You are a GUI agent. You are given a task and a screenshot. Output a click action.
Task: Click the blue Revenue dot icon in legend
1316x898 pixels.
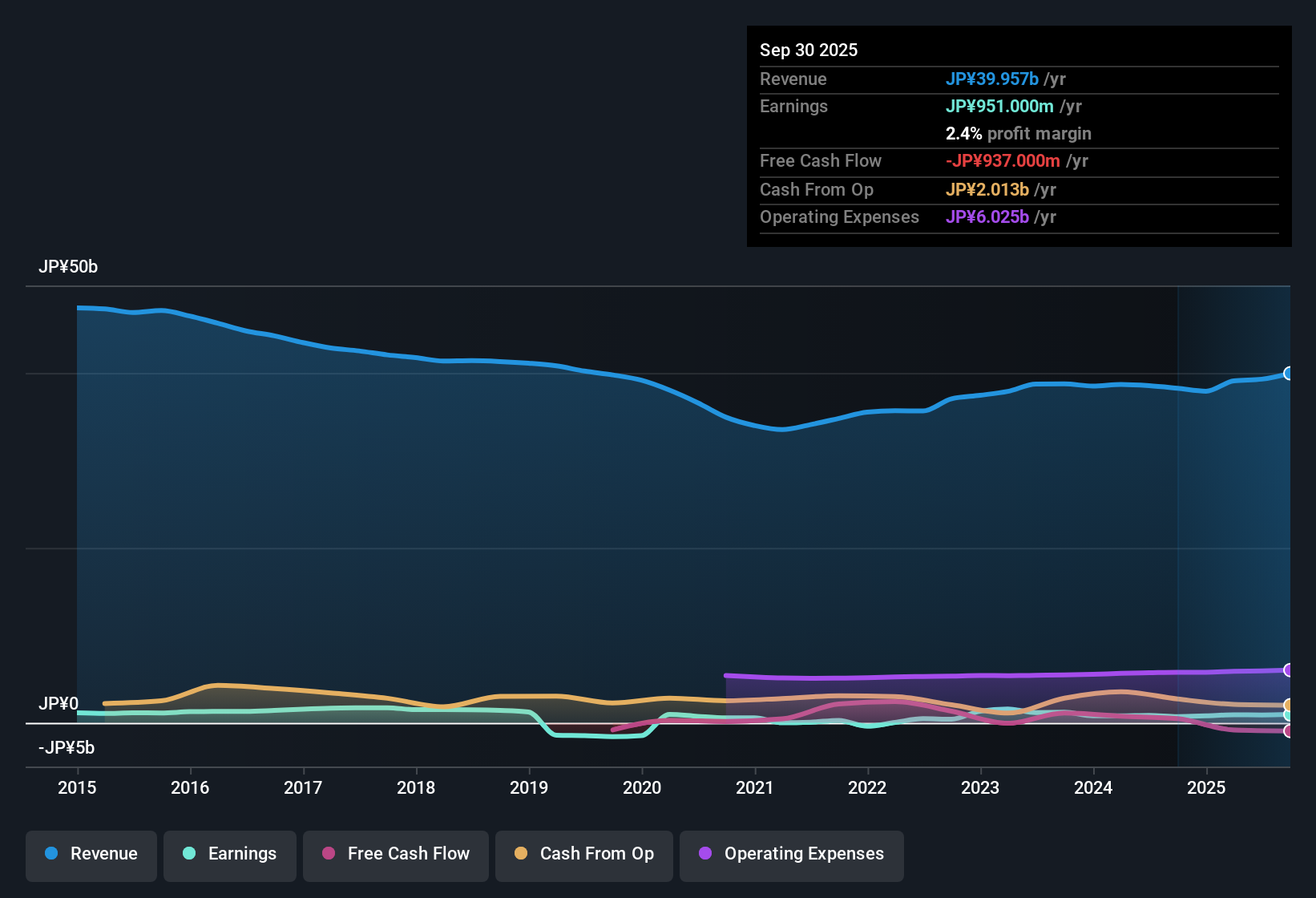51,854
